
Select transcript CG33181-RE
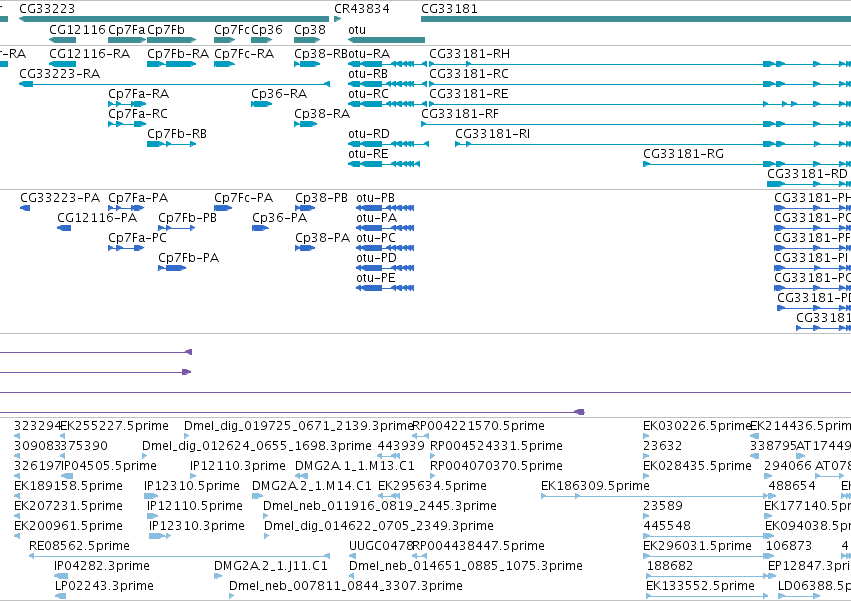click(640, 104)
